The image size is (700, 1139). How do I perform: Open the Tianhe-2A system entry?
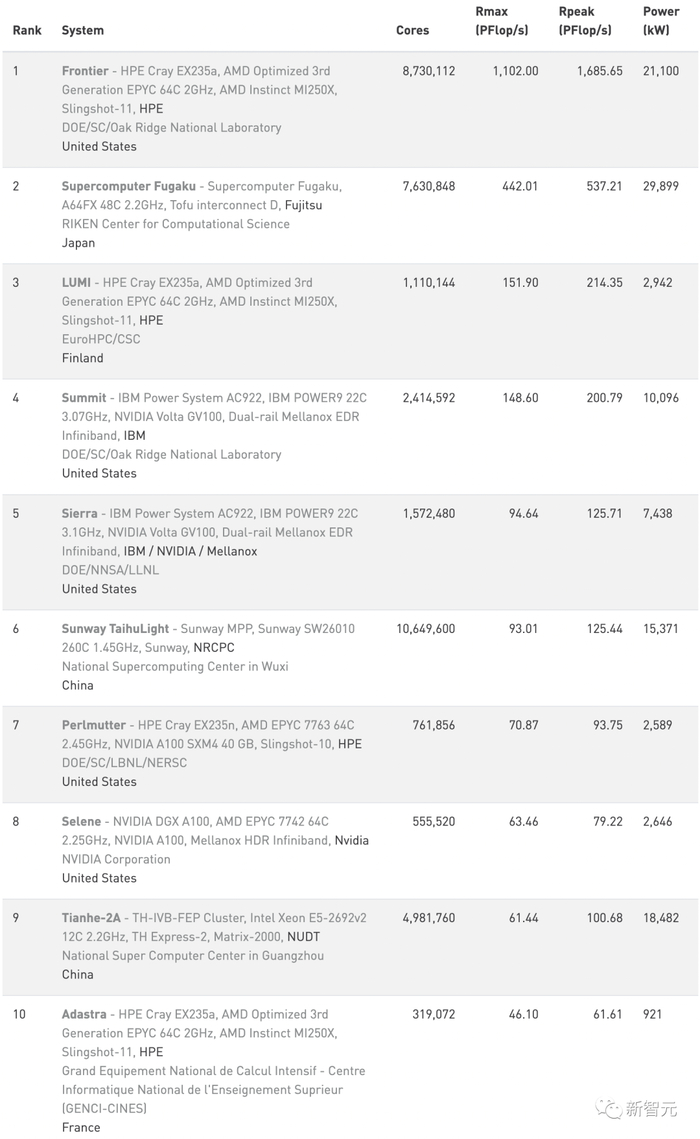coord(91,918)
